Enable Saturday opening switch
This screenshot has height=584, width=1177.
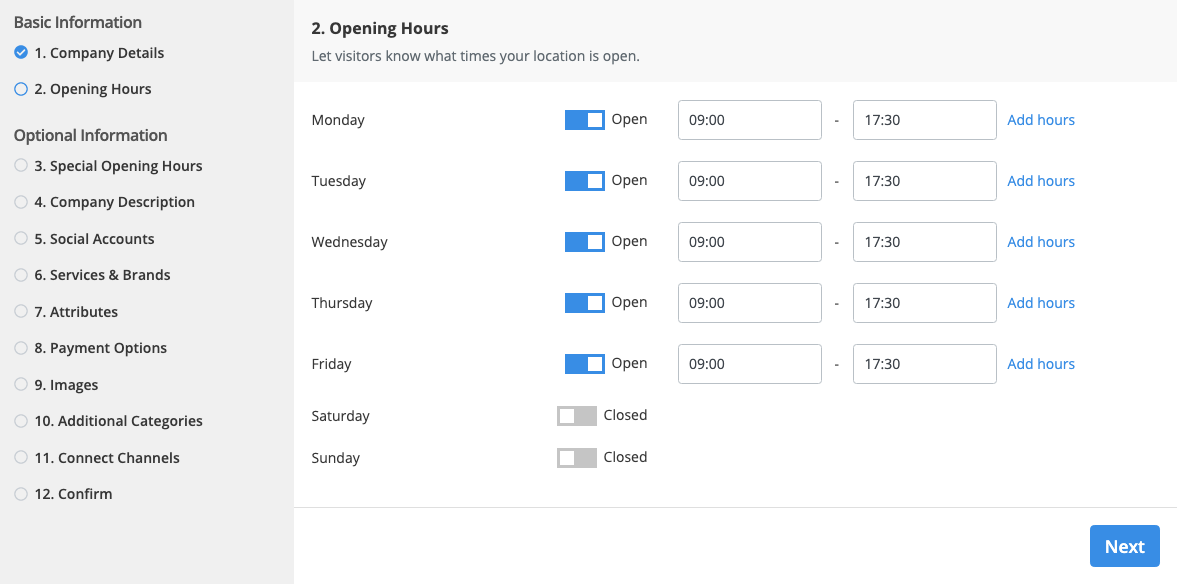576,416
